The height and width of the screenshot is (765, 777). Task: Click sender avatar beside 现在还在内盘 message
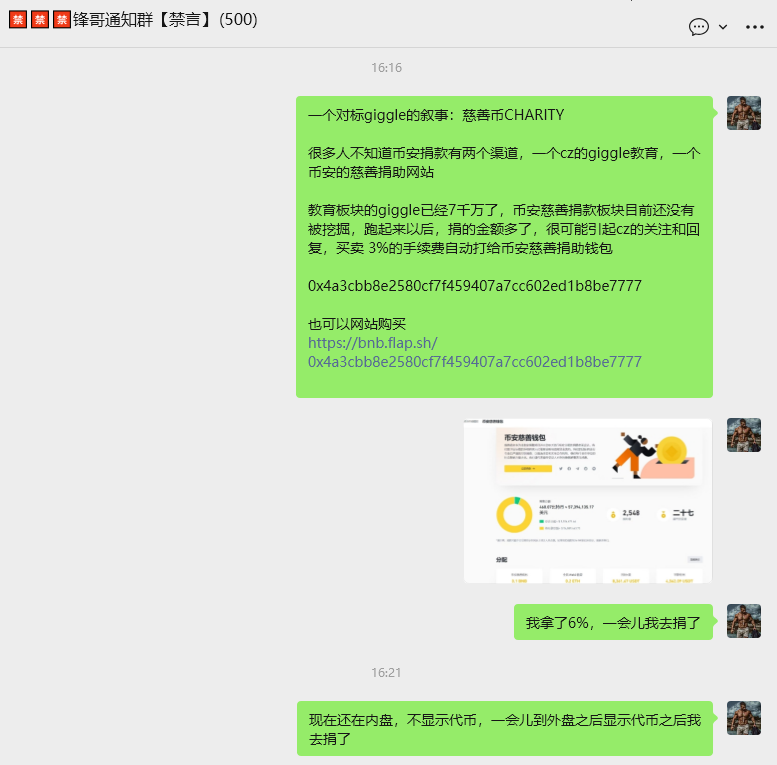click(x=744, y=718)
